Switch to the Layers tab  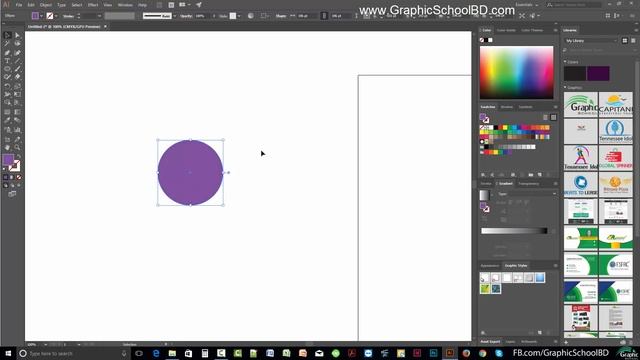point(510,342)
